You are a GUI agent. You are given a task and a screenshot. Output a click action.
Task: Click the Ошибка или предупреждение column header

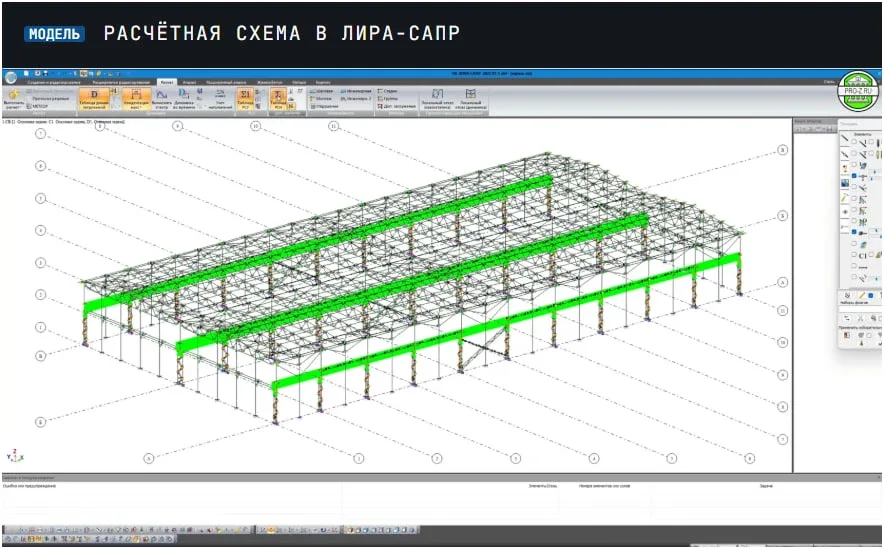(x=29, y=485)
